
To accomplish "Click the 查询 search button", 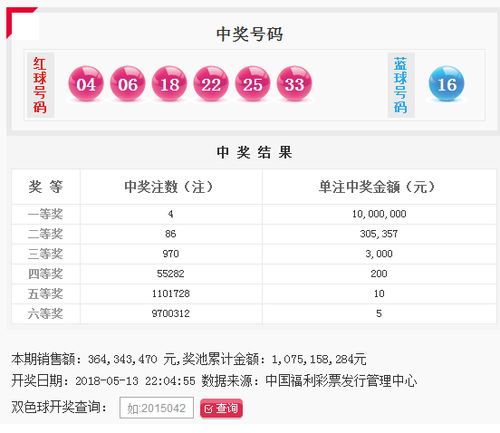I will (x=221, y=408).
